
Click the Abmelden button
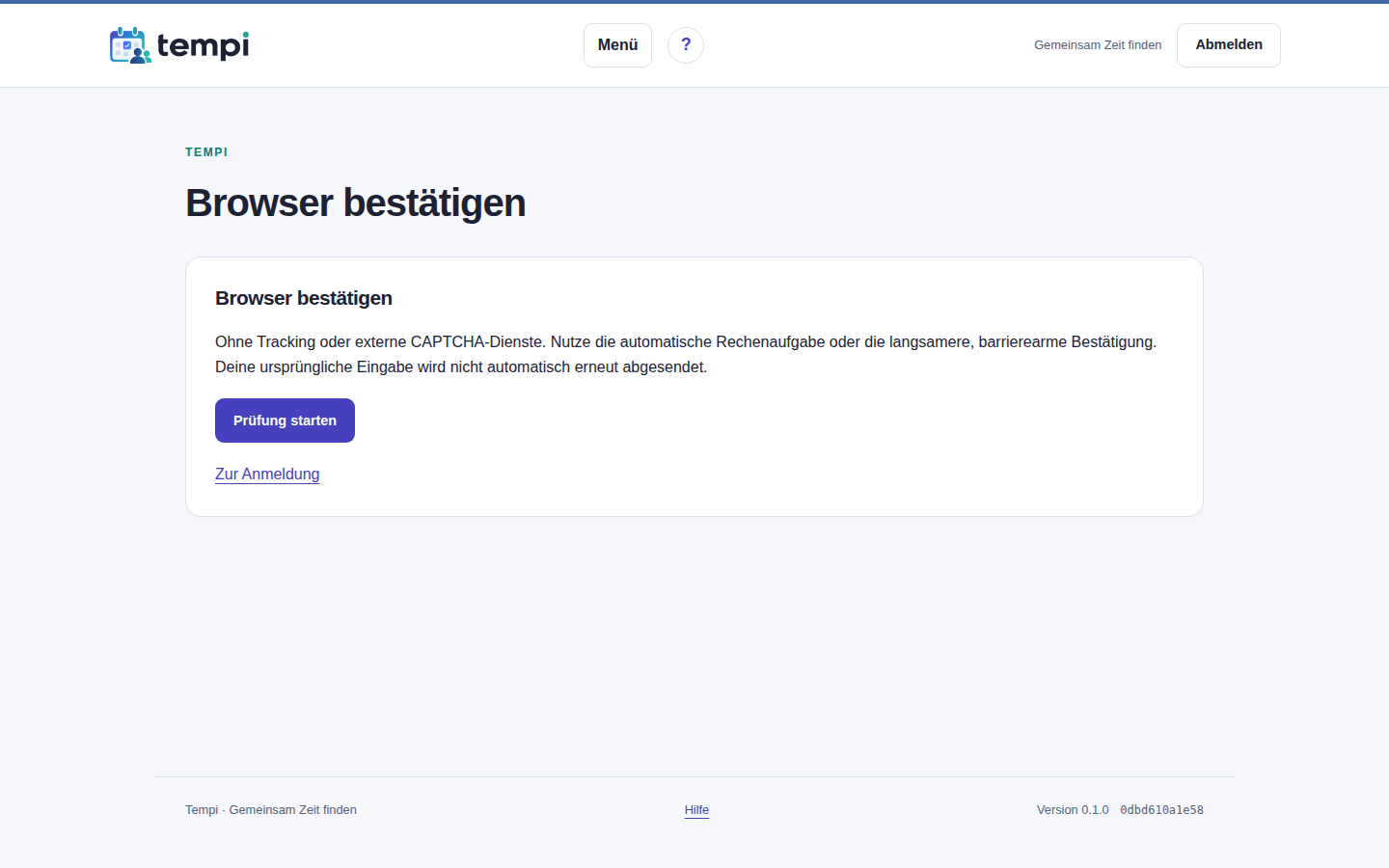1229,45
